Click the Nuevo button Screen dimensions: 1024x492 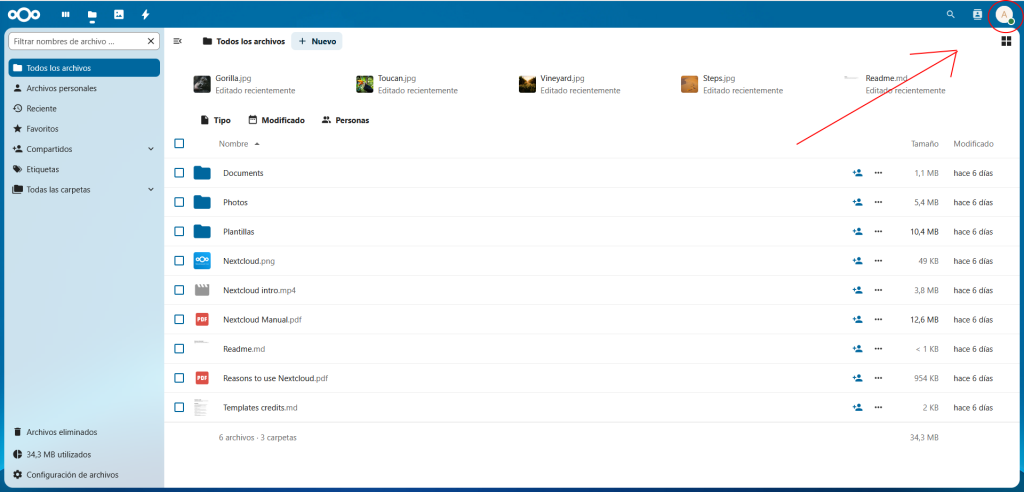coord(317,41)
